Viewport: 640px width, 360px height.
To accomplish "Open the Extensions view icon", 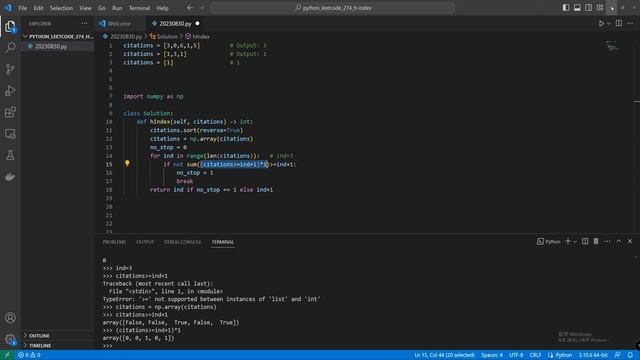I will (10, 112).
